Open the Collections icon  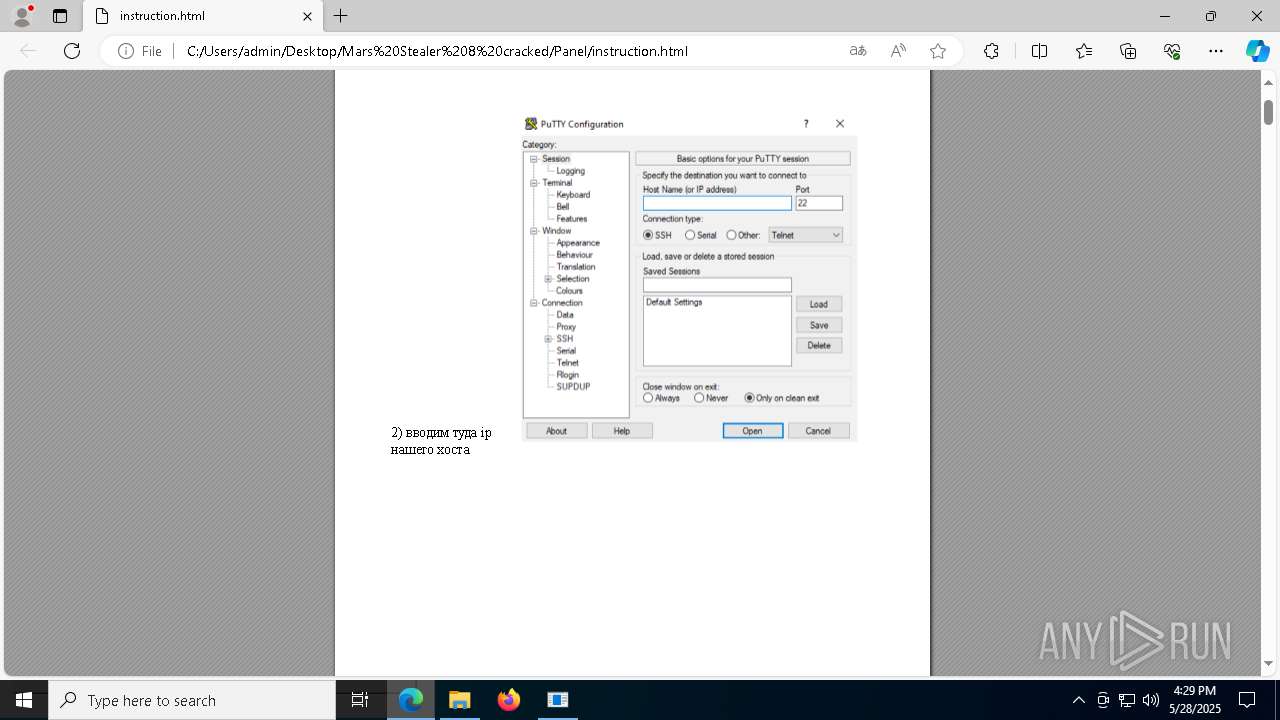[1128, 51]
